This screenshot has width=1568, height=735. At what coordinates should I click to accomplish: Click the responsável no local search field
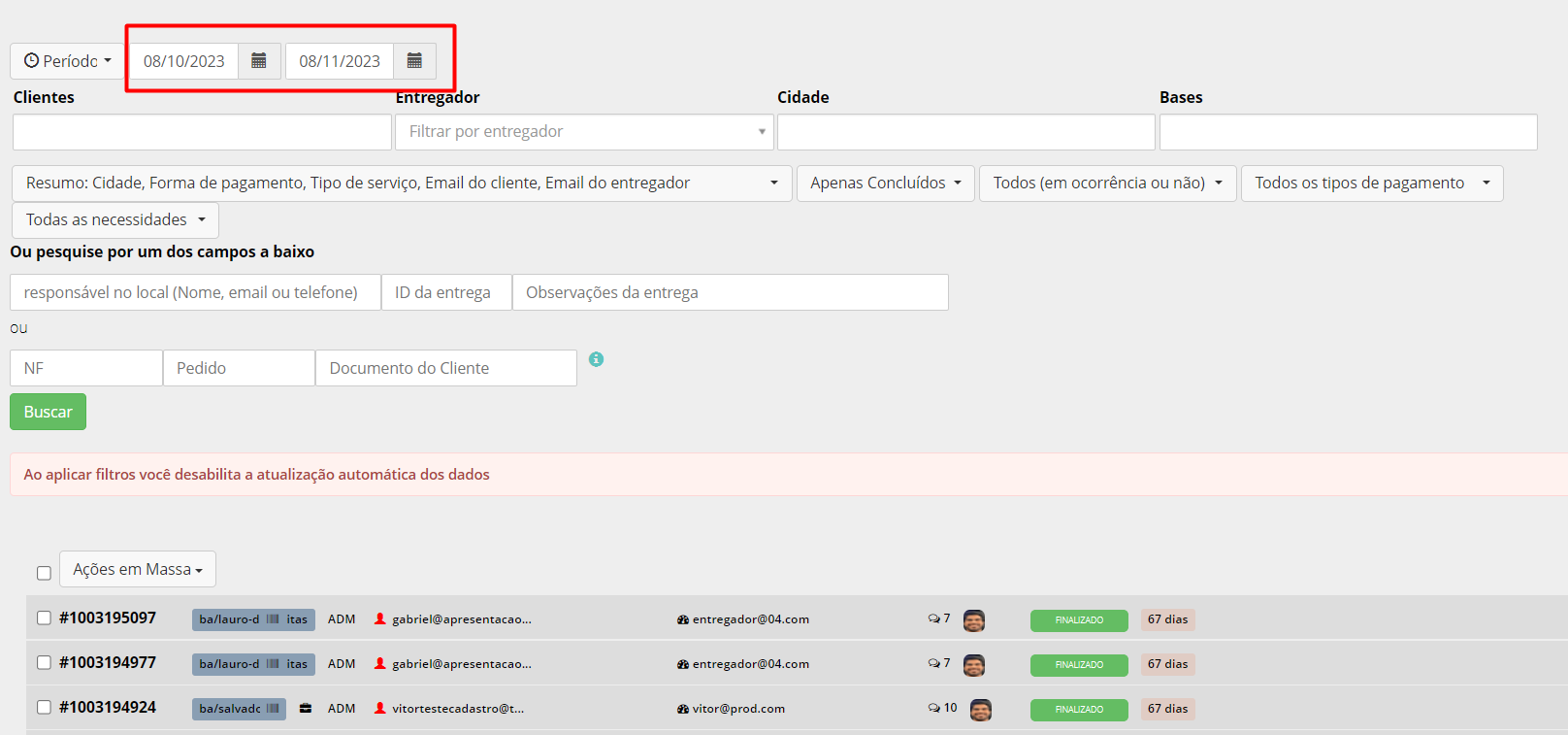(x=195, y=292)
